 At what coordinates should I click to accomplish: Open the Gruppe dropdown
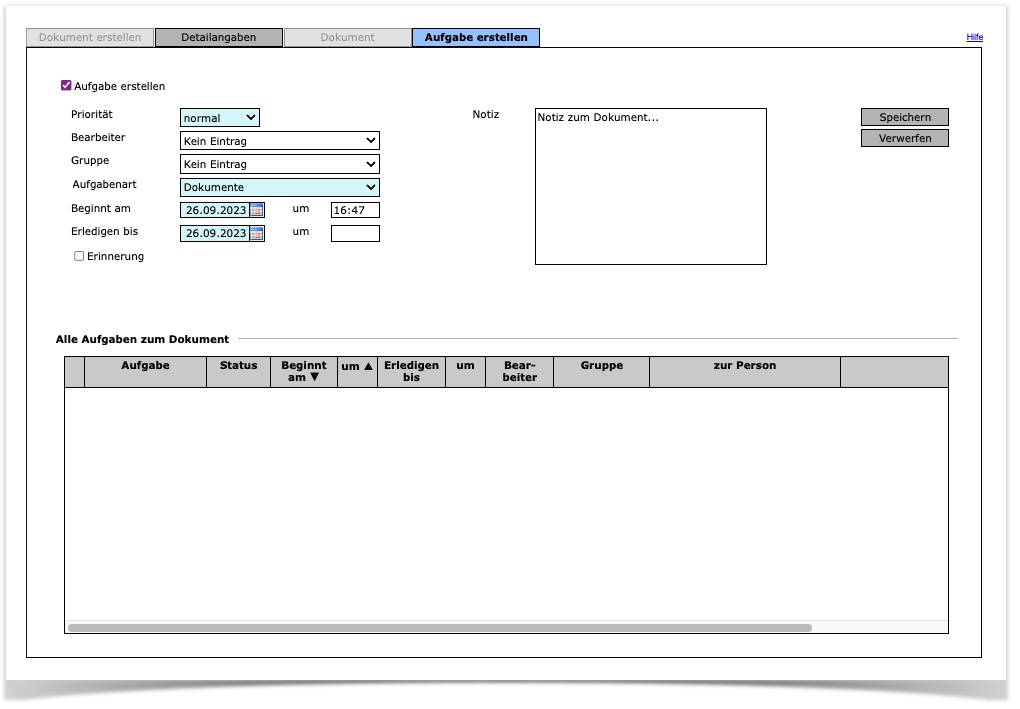[279, 164]
